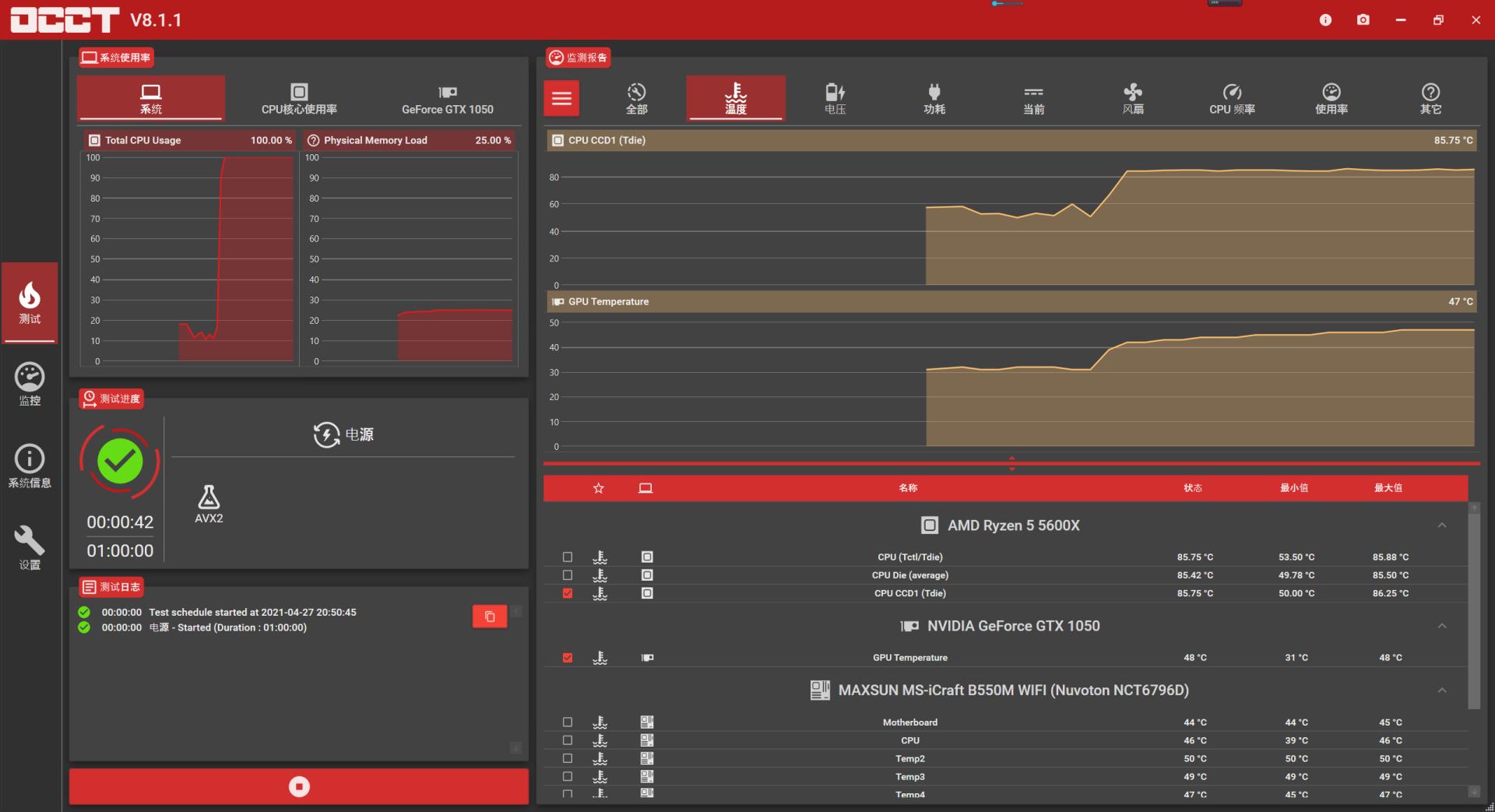Collapse MAXSUN MS-iCraft B550M WIFI group
Screen dimensions: 1495x812
[x=1441, y=691]
